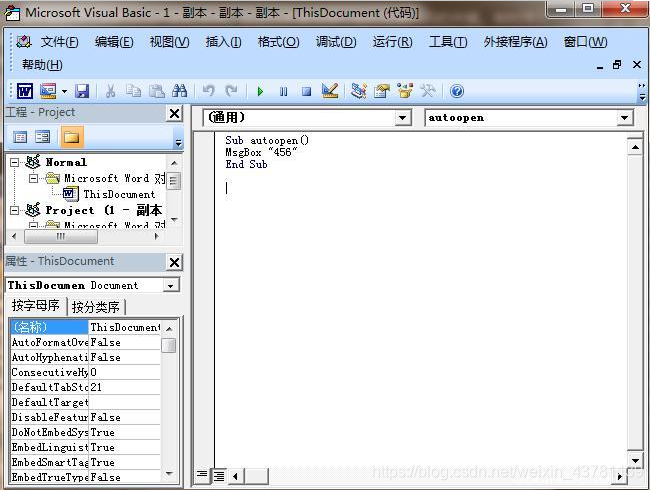Image resolution: width=653 pixels, height=490 pixels.
Task: Click the ConsecutiveHyphens value 0
Action: click(125, 372)
